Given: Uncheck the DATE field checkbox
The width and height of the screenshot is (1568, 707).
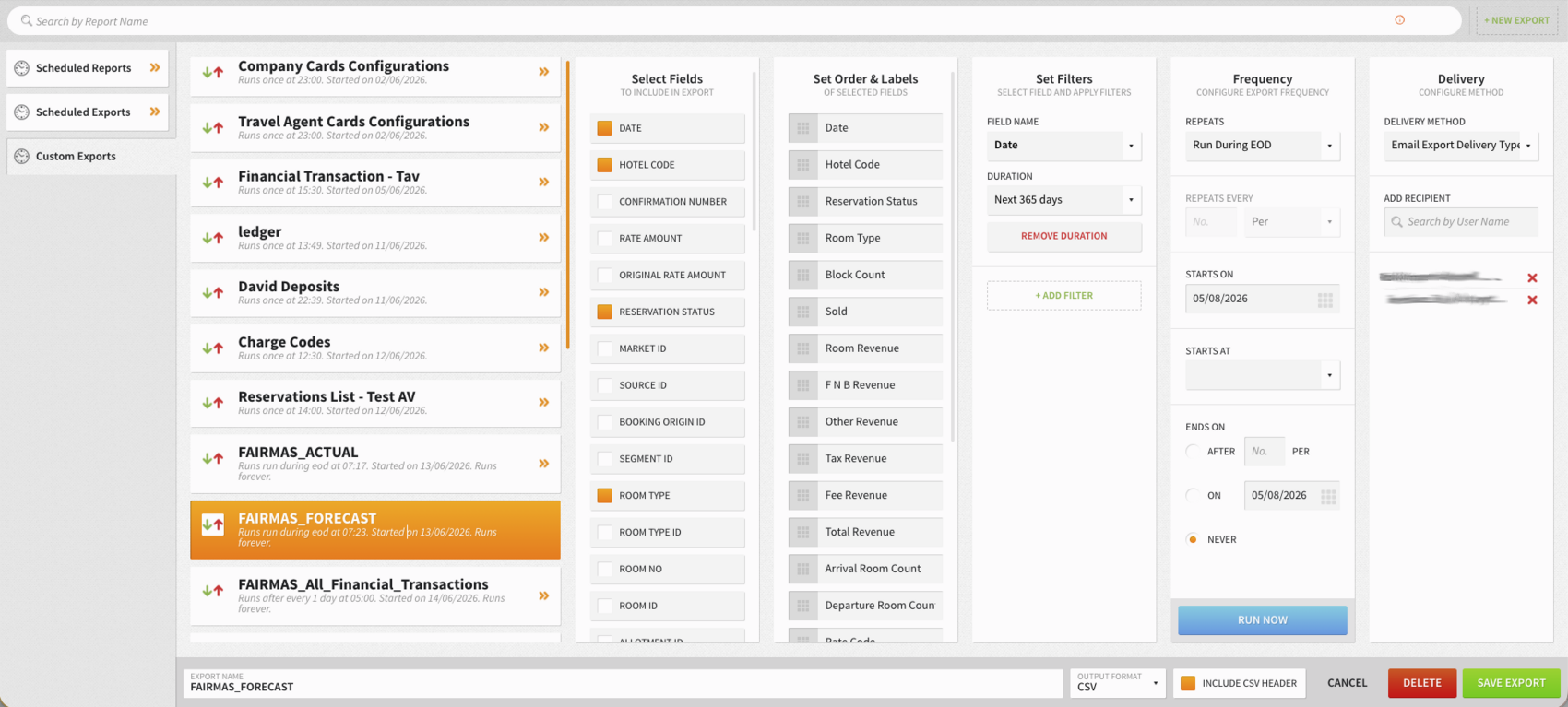Looking at the screenshot, I should [x=605, y=128].
